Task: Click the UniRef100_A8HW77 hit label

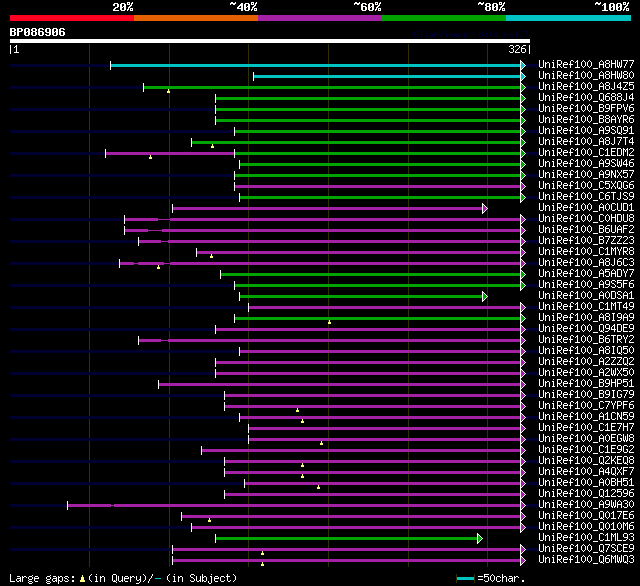Action: pyautogui.click(x=586, y=64)
